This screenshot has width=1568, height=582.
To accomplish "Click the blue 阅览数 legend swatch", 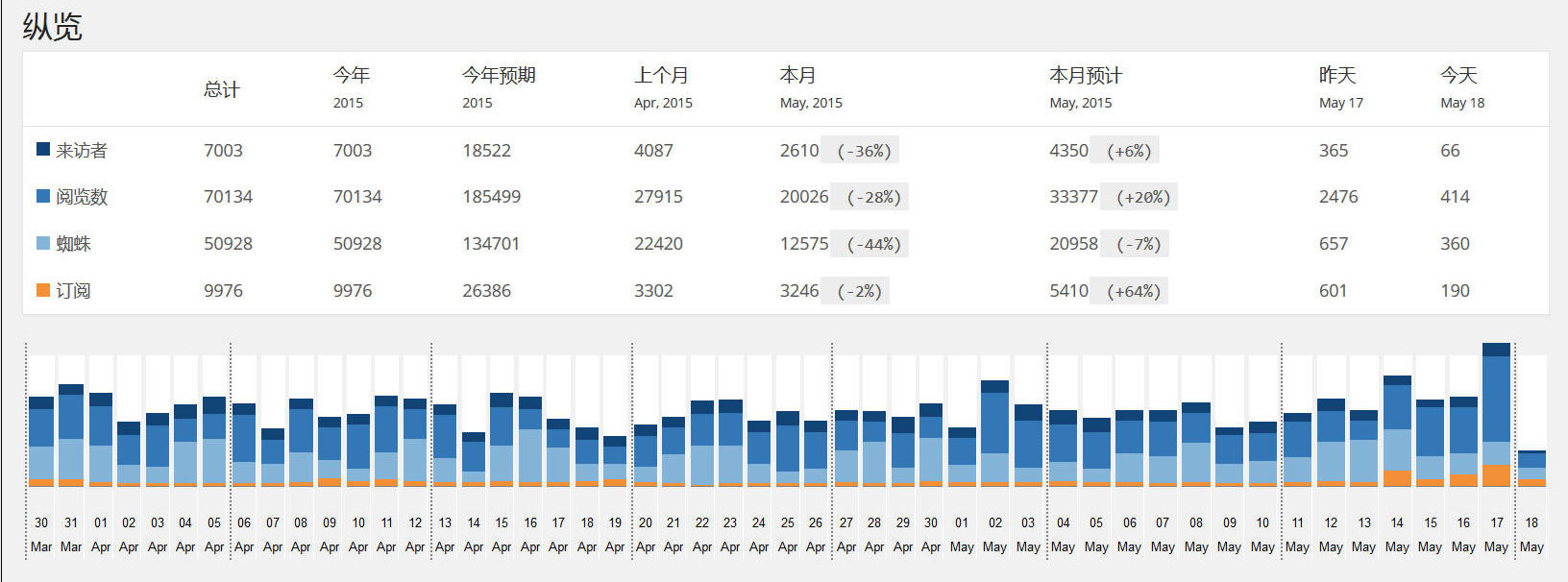I will tap(43, 196).
